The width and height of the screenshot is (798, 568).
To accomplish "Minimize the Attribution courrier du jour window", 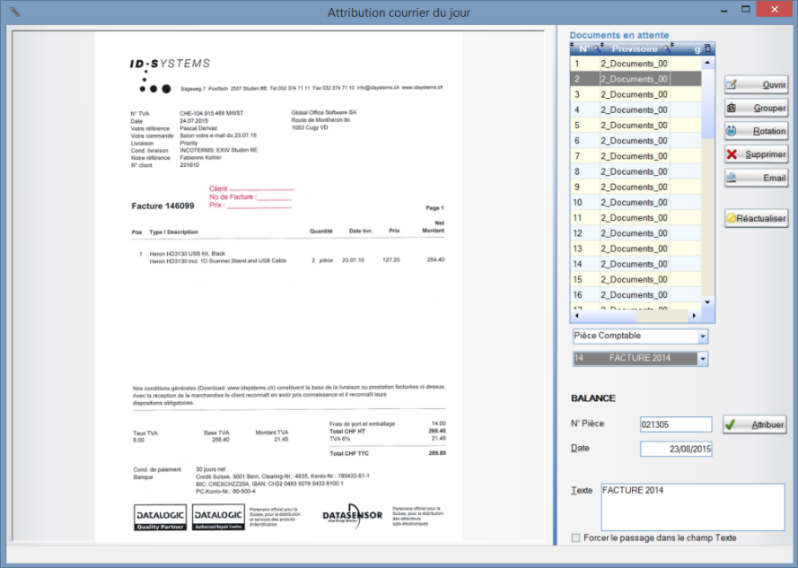I will point(724,10).
